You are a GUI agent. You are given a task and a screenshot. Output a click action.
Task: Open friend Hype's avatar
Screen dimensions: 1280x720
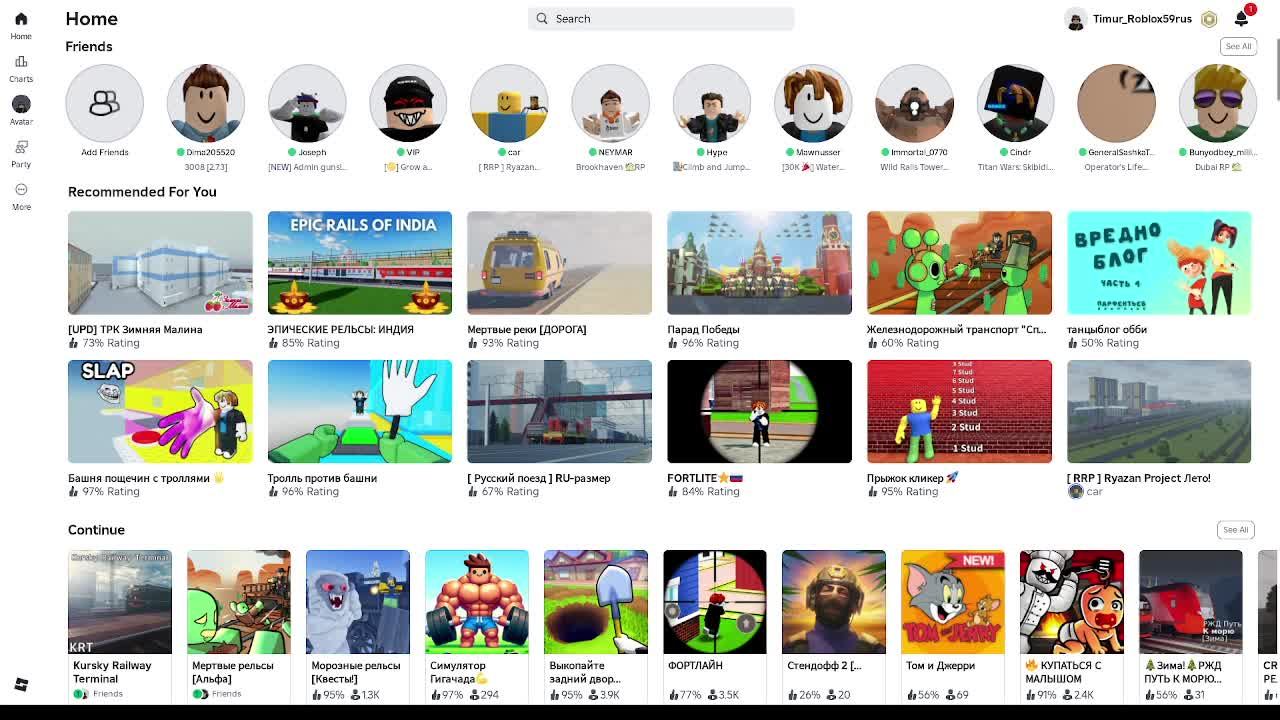[x=712, y=103]
